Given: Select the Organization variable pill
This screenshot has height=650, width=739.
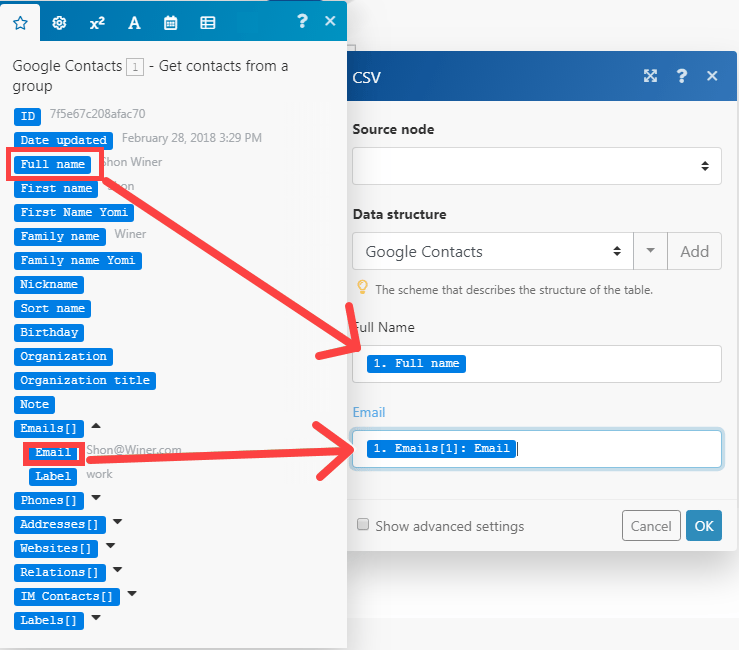Looking at the screenshot, I should pyautogui.click(x=63, y=357).
